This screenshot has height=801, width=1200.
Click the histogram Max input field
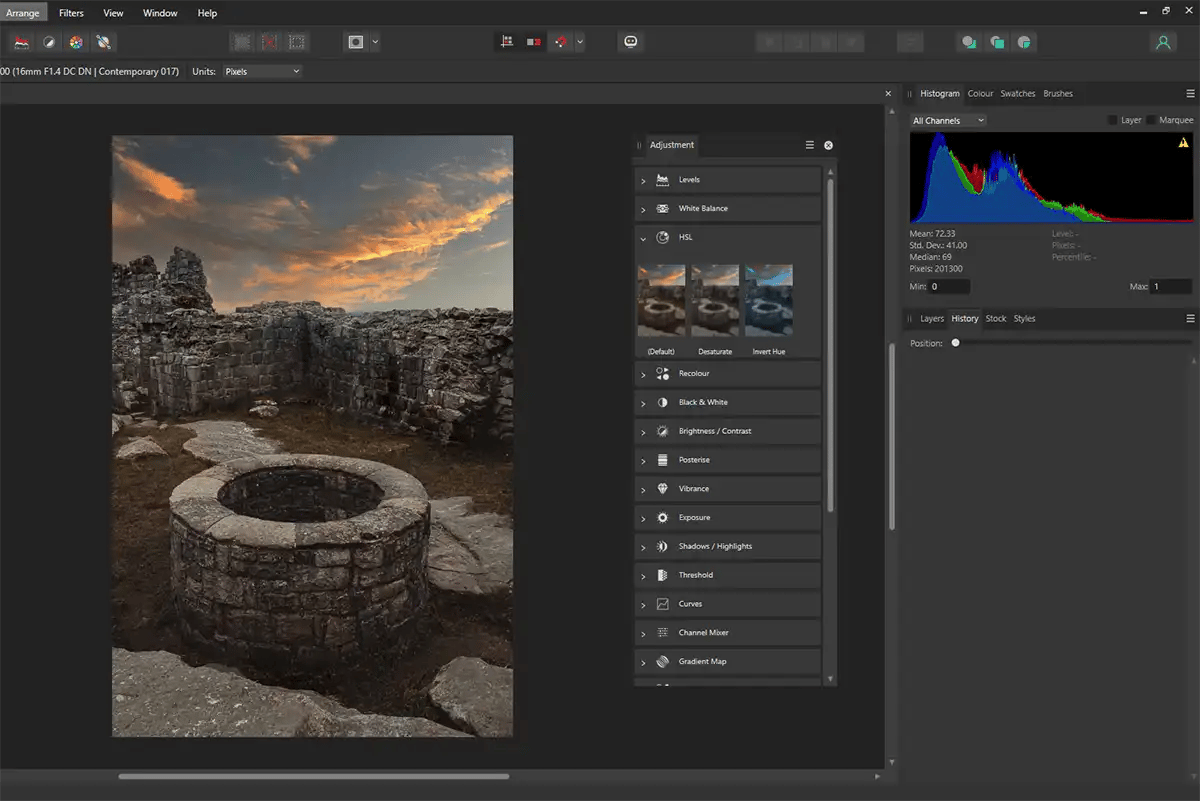tap(1170, 287)
